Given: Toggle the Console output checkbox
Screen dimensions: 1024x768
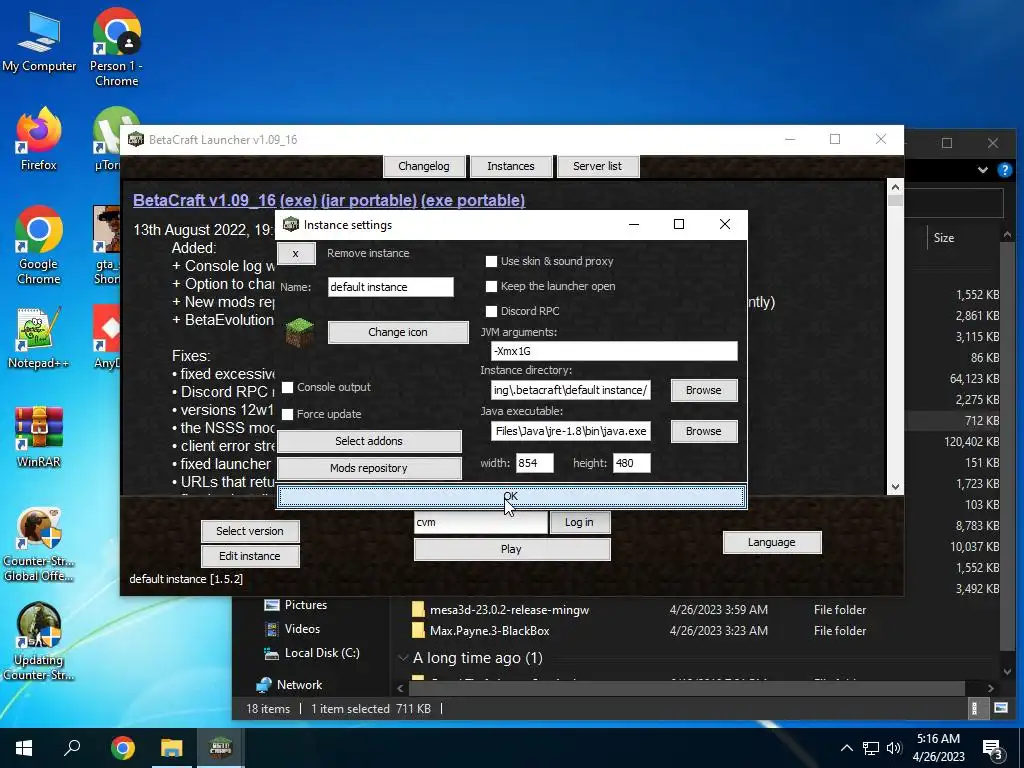Looking at the screenshot, I should tap(287, 387).
